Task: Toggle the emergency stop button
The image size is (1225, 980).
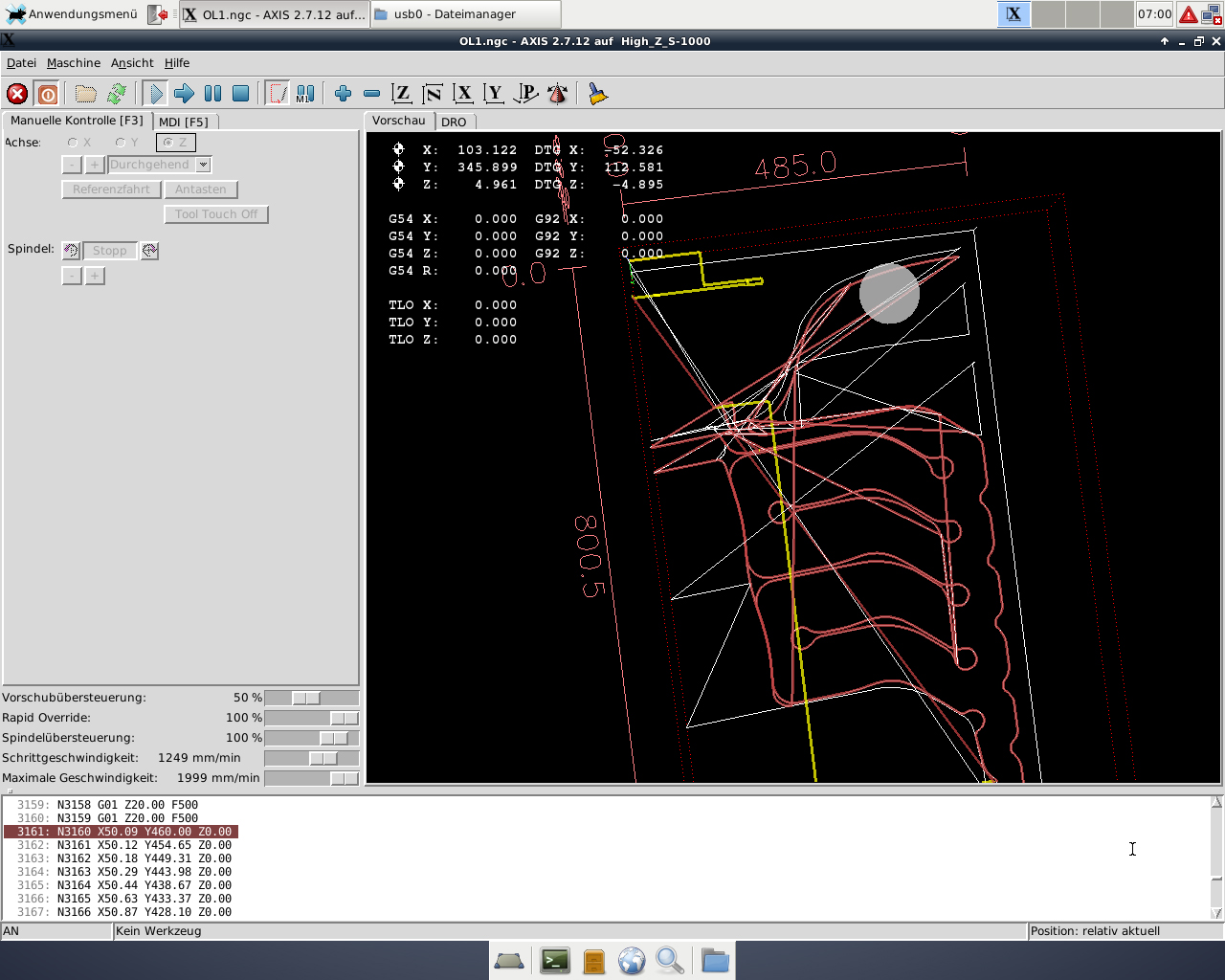Action: point(17,94)
